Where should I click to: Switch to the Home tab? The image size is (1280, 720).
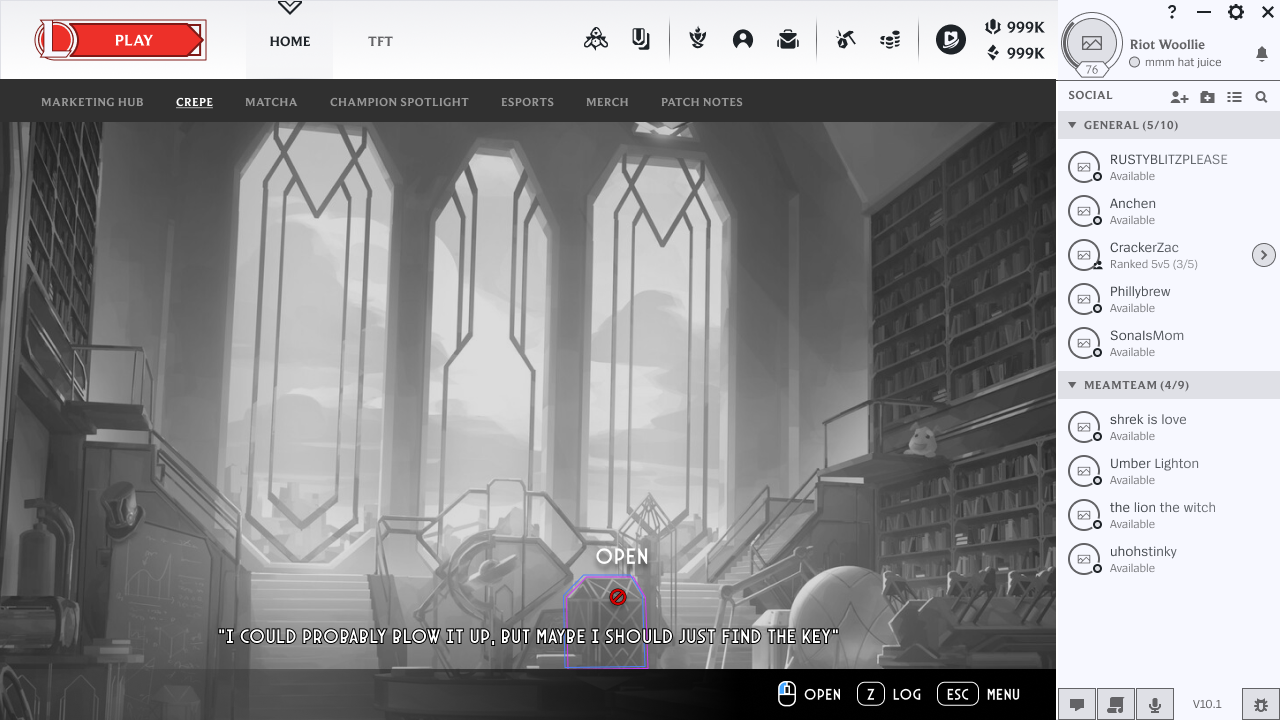pyautogui.click(x=290, y=42)
